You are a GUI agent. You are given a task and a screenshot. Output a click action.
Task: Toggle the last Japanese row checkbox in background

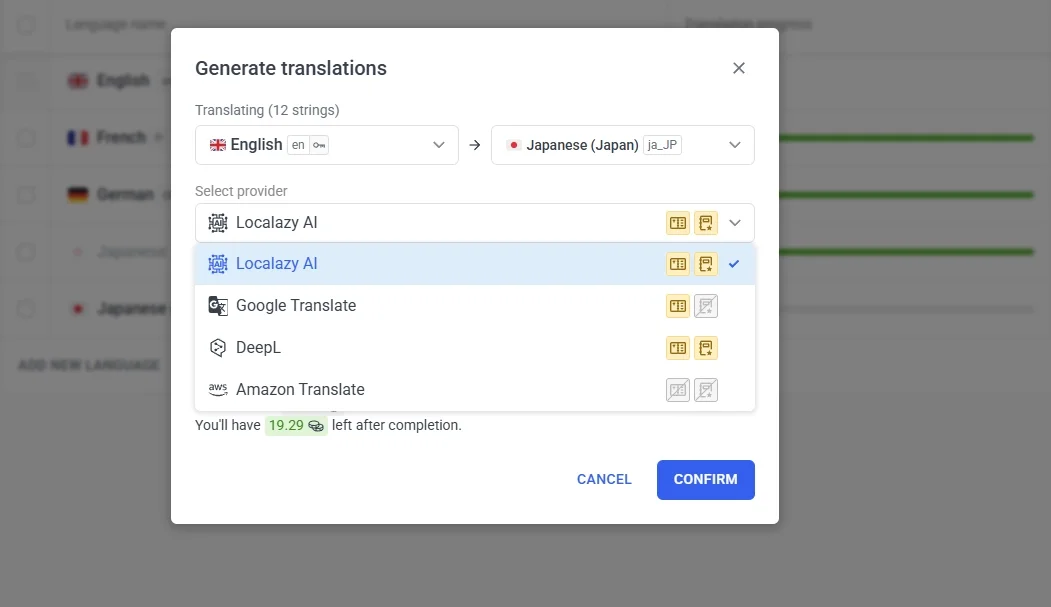[x=26, y=309]
